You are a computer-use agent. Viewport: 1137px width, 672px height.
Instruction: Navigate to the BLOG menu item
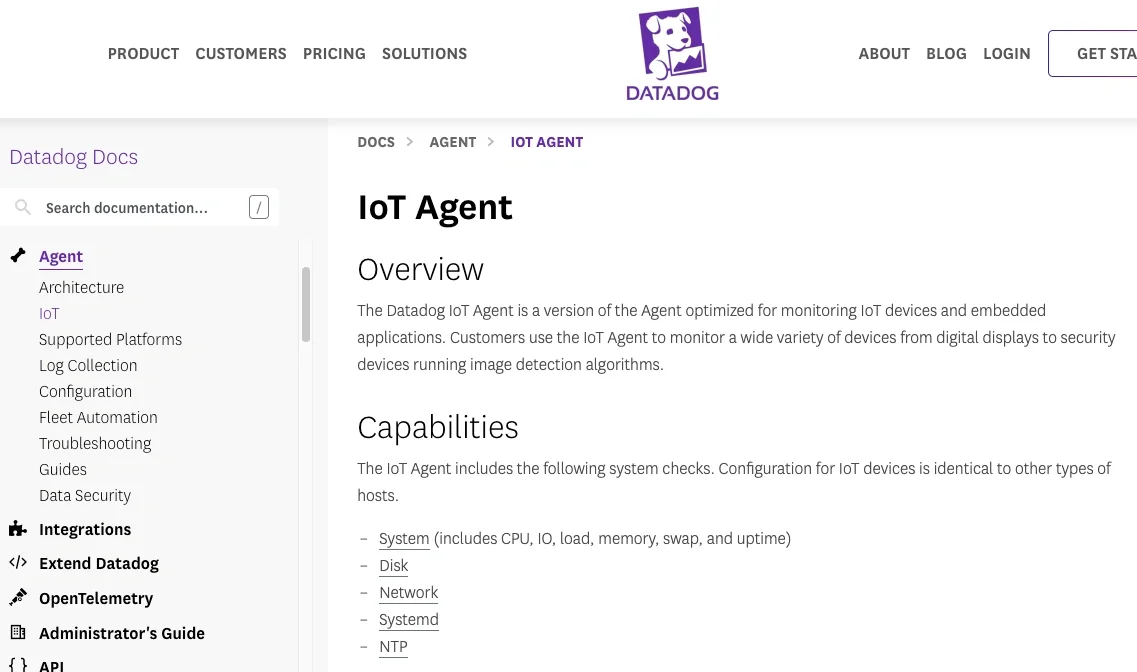(x=946, y=54)
